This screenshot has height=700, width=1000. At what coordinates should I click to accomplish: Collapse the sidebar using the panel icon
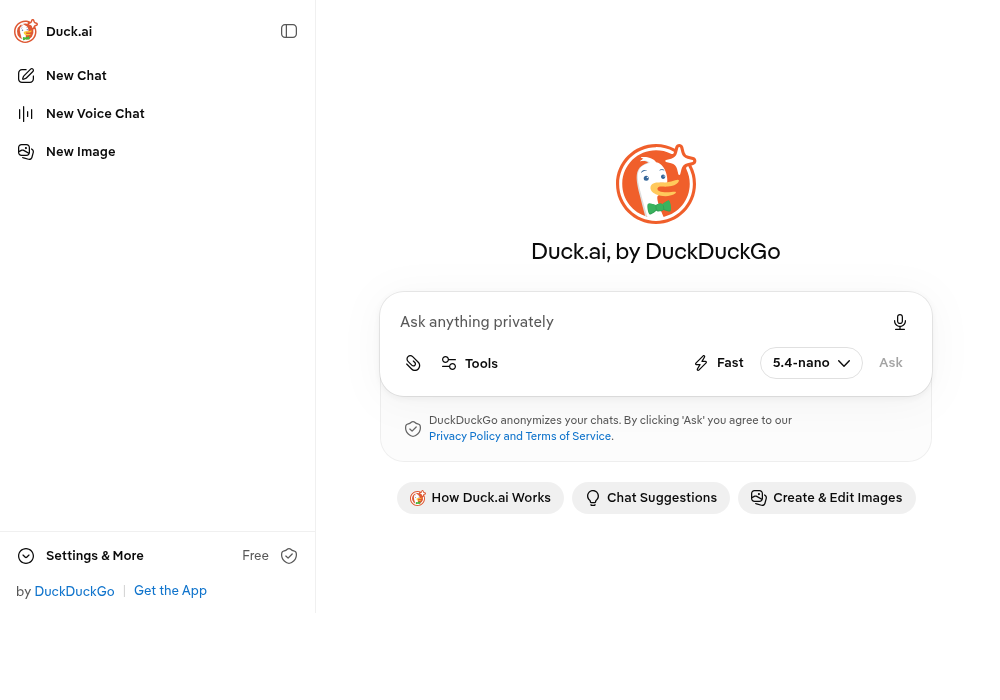click(289, 31)
